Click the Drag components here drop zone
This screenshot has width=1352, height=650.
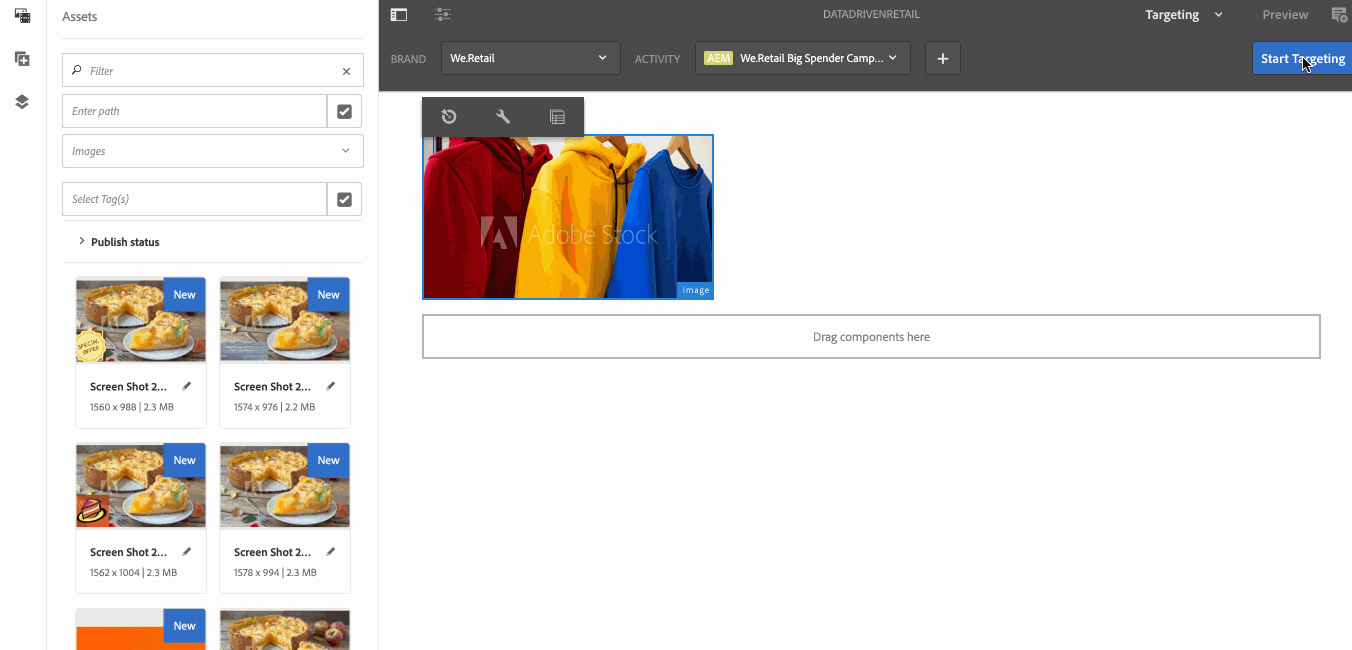pos(871,337)
